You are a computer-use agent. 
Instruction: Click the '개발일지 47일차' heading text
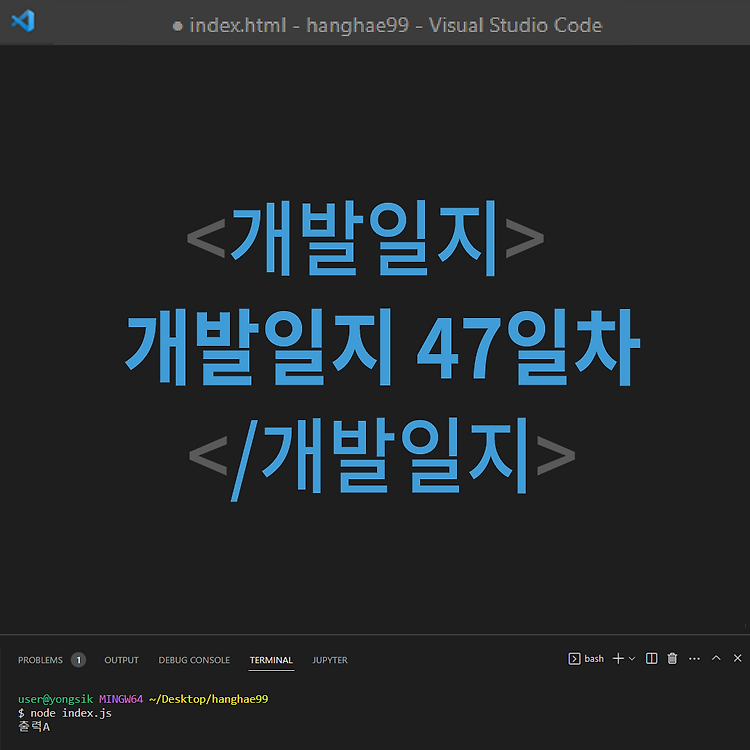383,348
